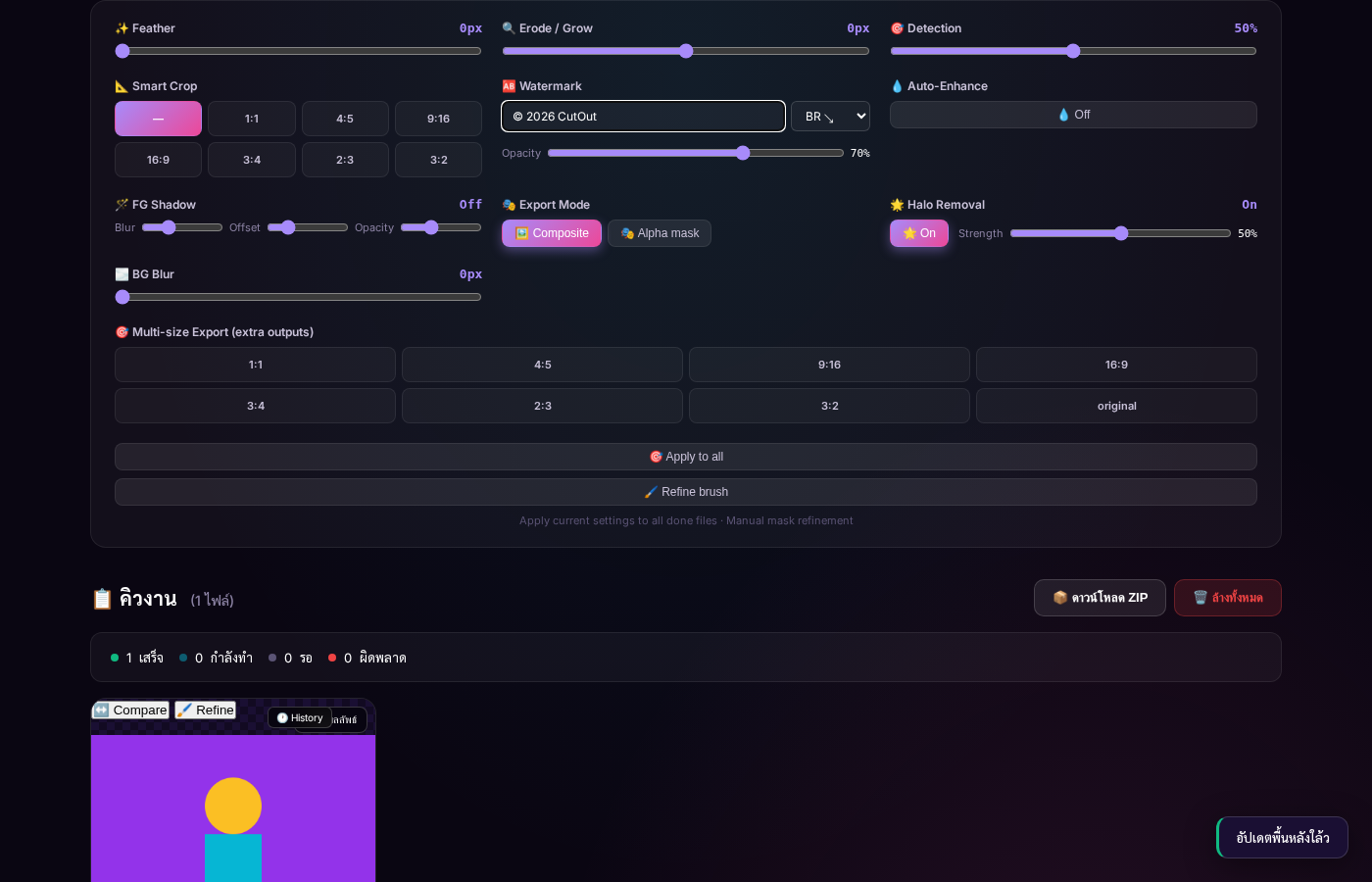This screenshot has width=1372, height=882.
Task: Click Apply to all button
Action: [686, 457]
